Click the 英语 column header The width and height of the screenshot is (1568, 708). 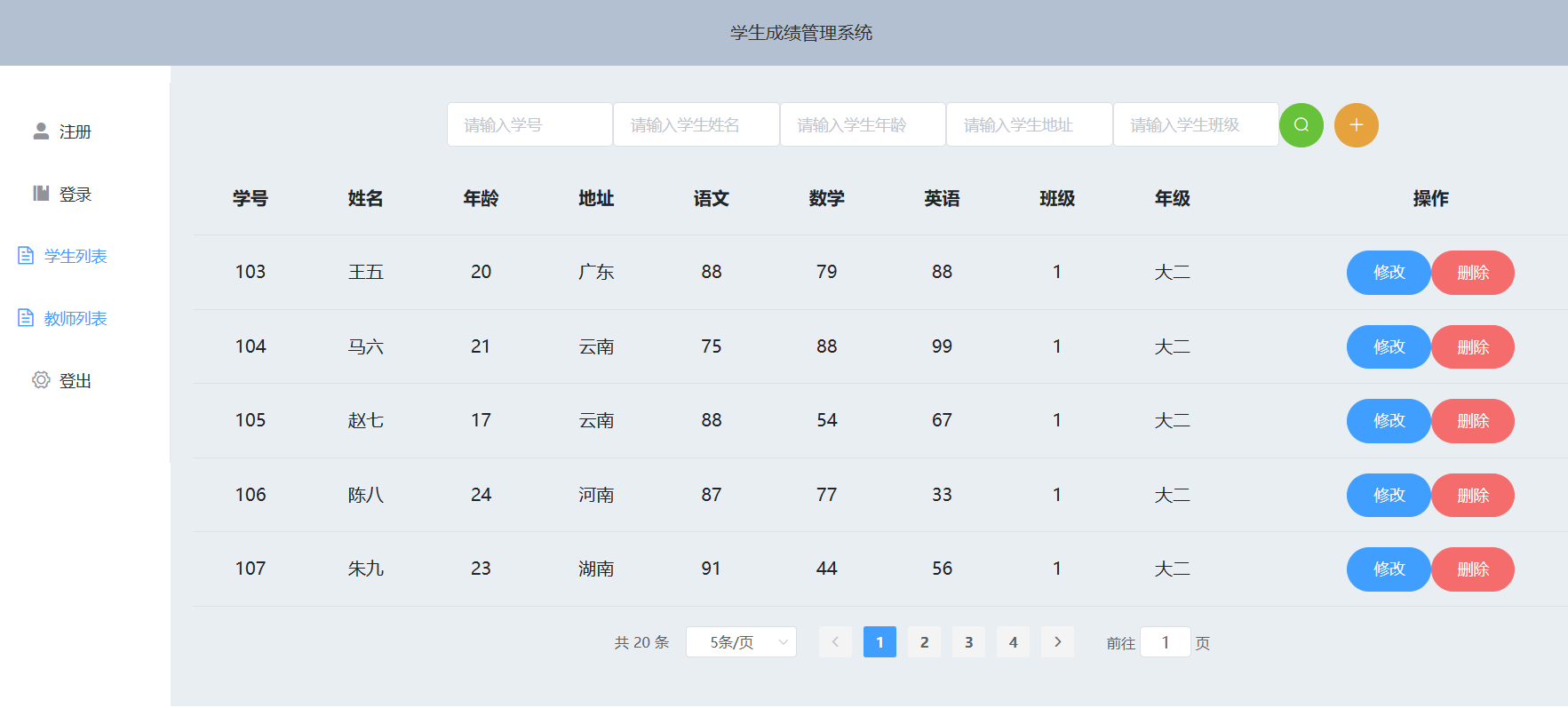point(942,199)
